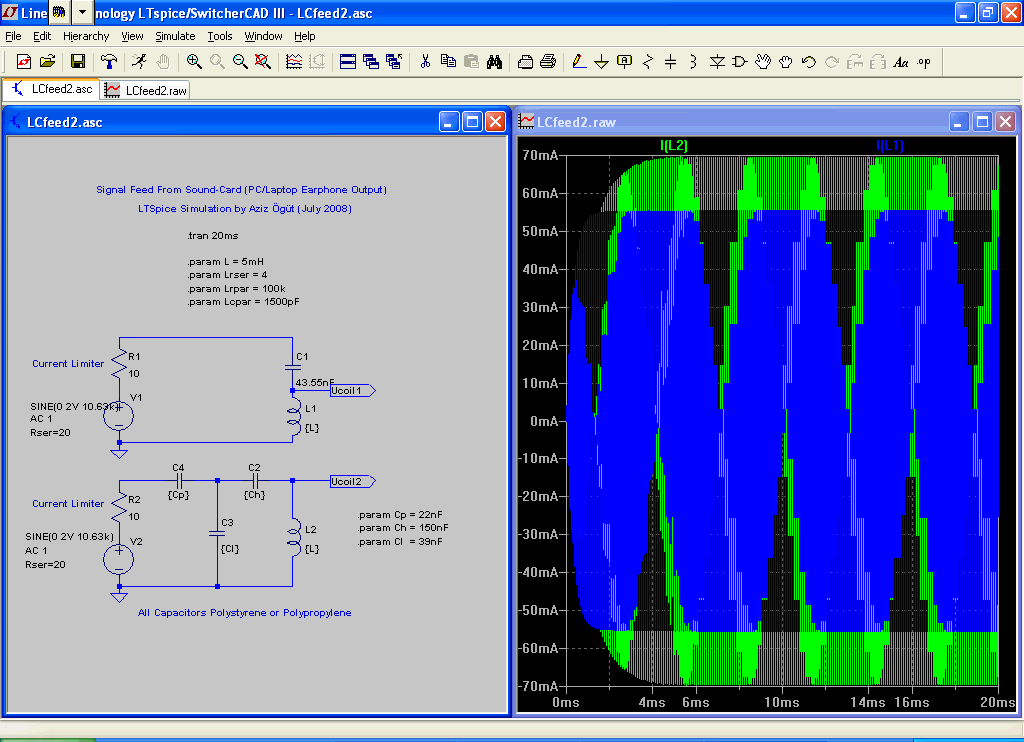Image resolution: width=1024 pixels, height=742 pixels.
Task: Maximize the LCfeed2.raw waveform window
Action: coord(982,121)
